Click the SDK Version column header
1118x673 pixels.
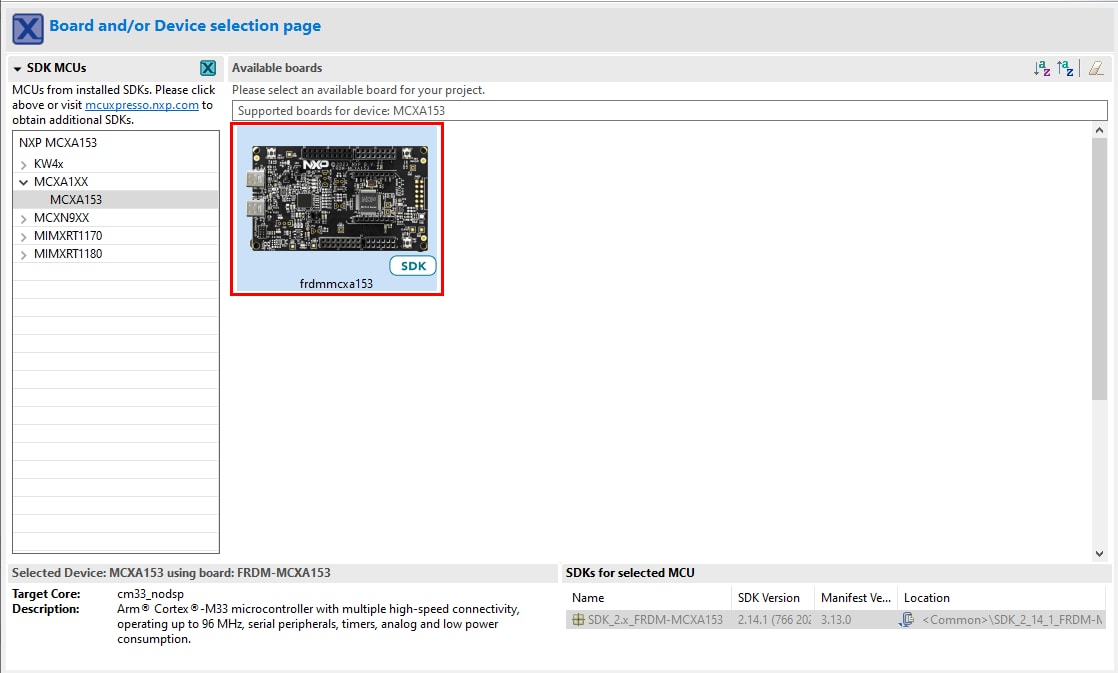(x=768, y=598)
